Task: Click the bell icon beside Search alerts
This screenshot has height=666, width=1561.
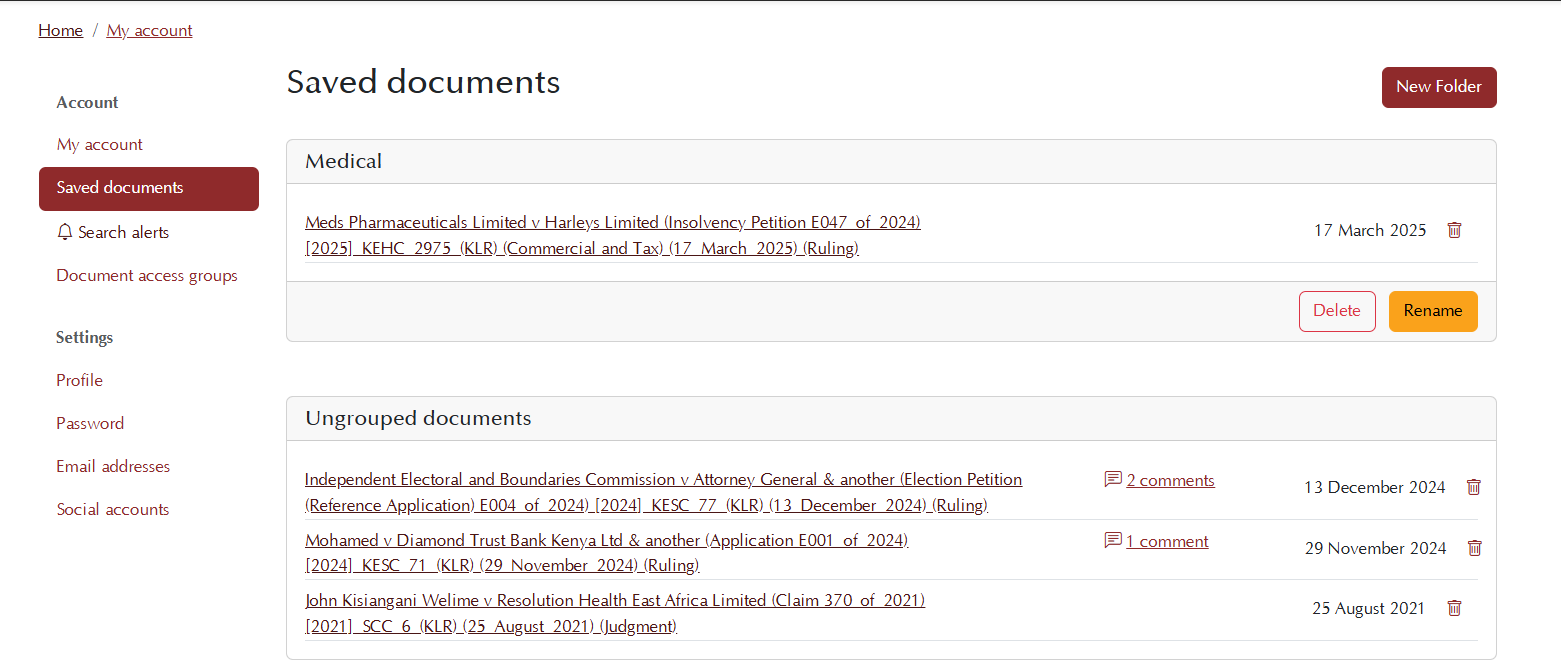Action: click(x=65, y=232)
